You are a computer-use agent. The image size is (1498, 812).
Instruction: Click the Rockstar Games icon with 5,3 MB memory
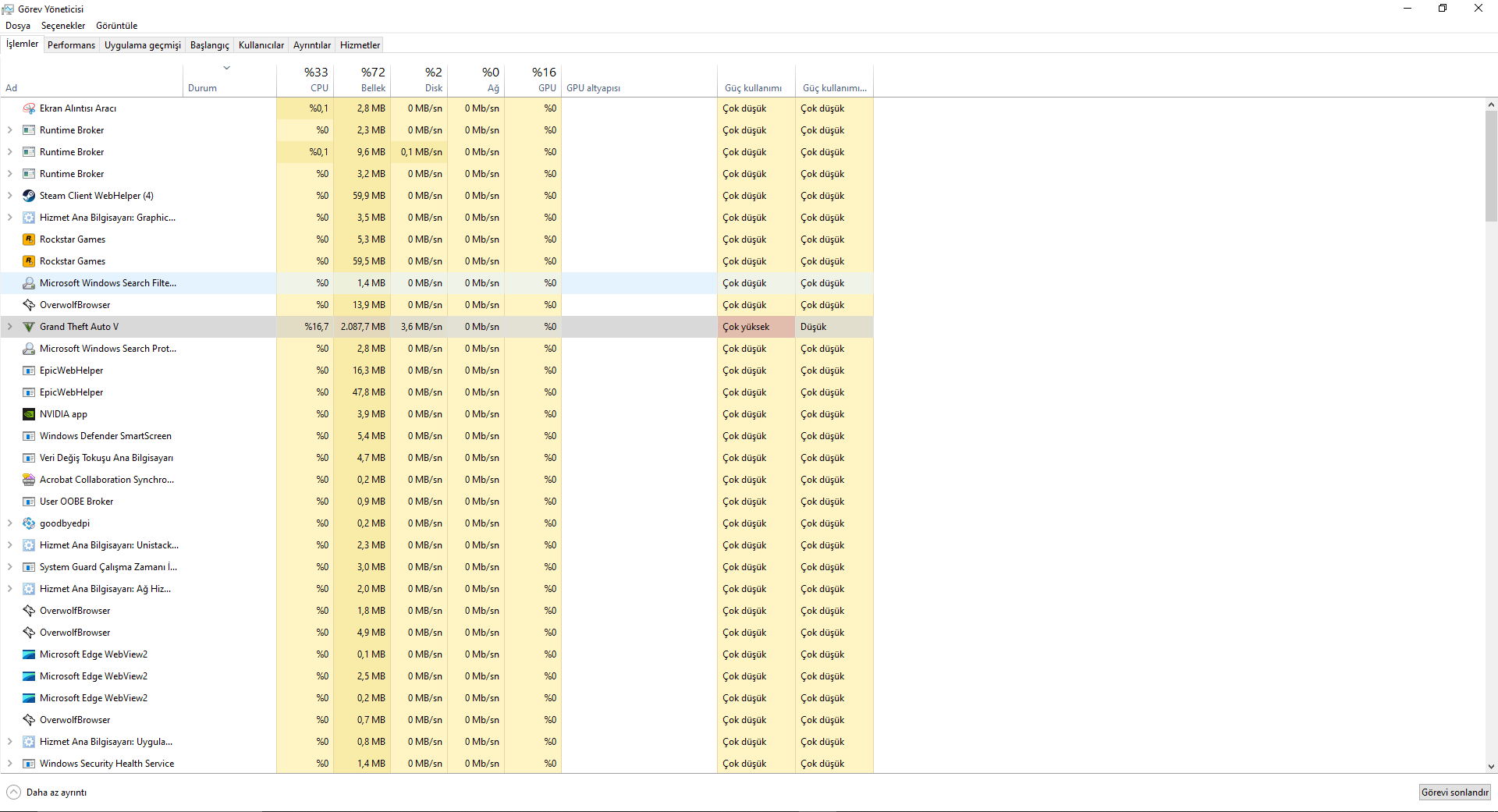tap(29, 239)
